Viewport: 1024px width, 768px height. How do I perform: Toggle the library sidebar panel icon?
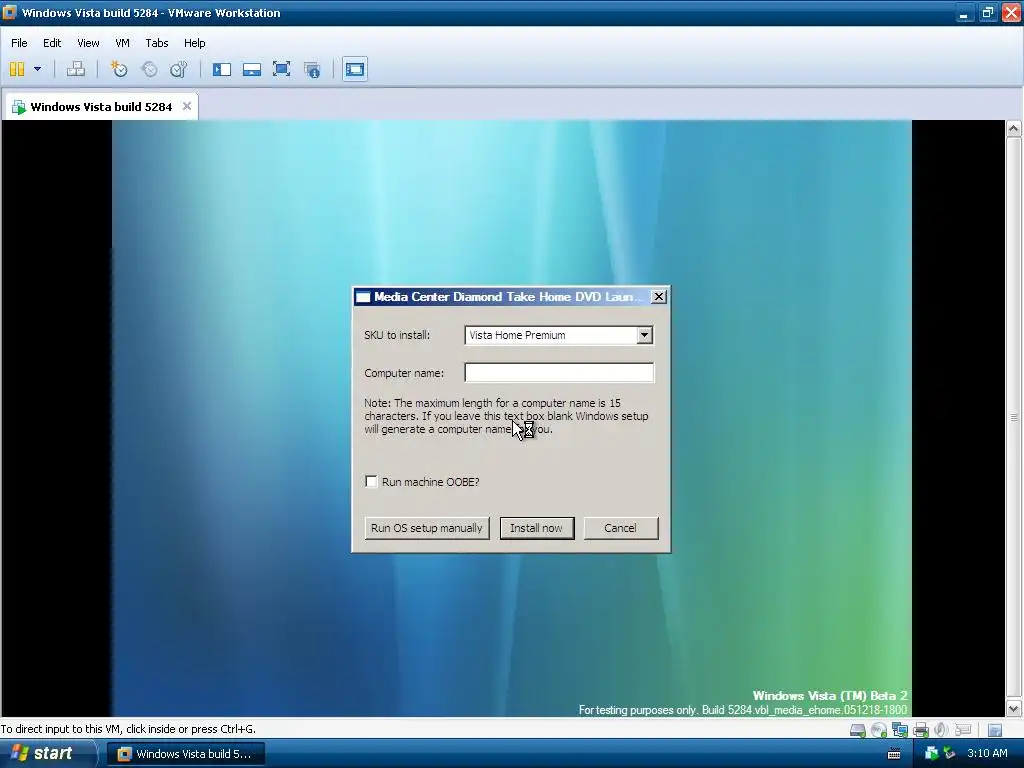coord(221,69)
